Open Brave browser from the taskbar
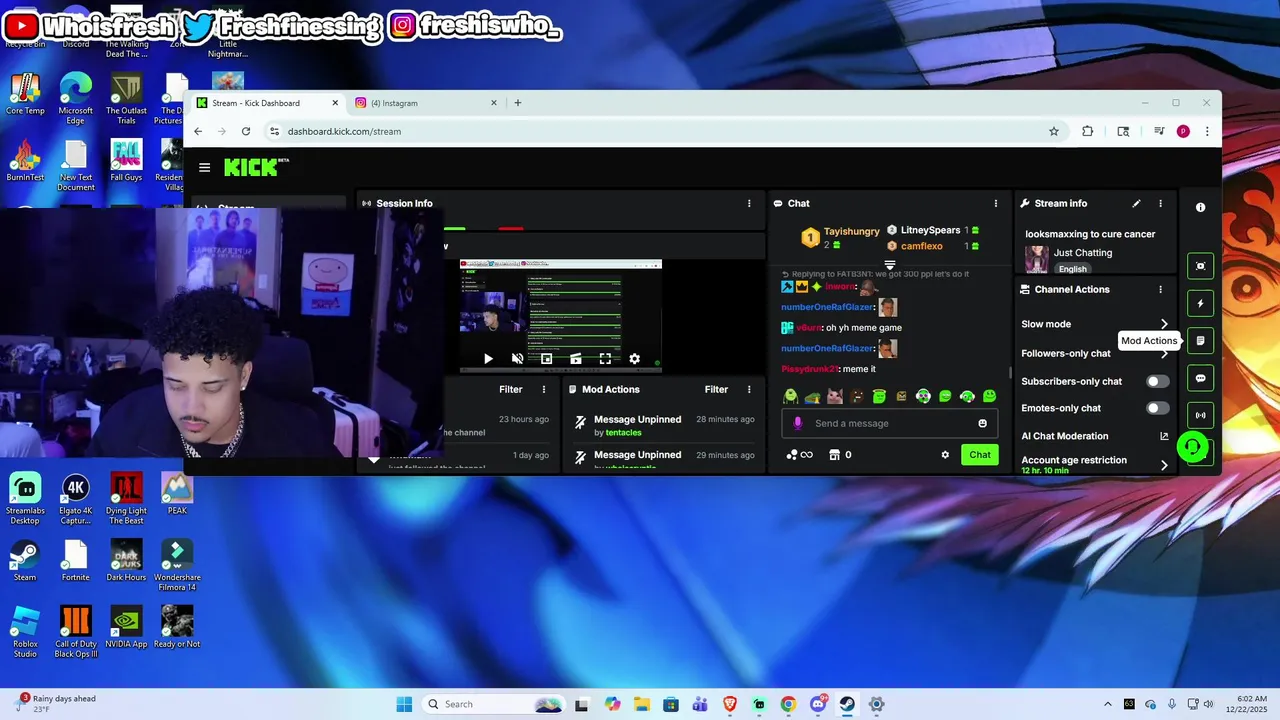 (x=729, y=704)
